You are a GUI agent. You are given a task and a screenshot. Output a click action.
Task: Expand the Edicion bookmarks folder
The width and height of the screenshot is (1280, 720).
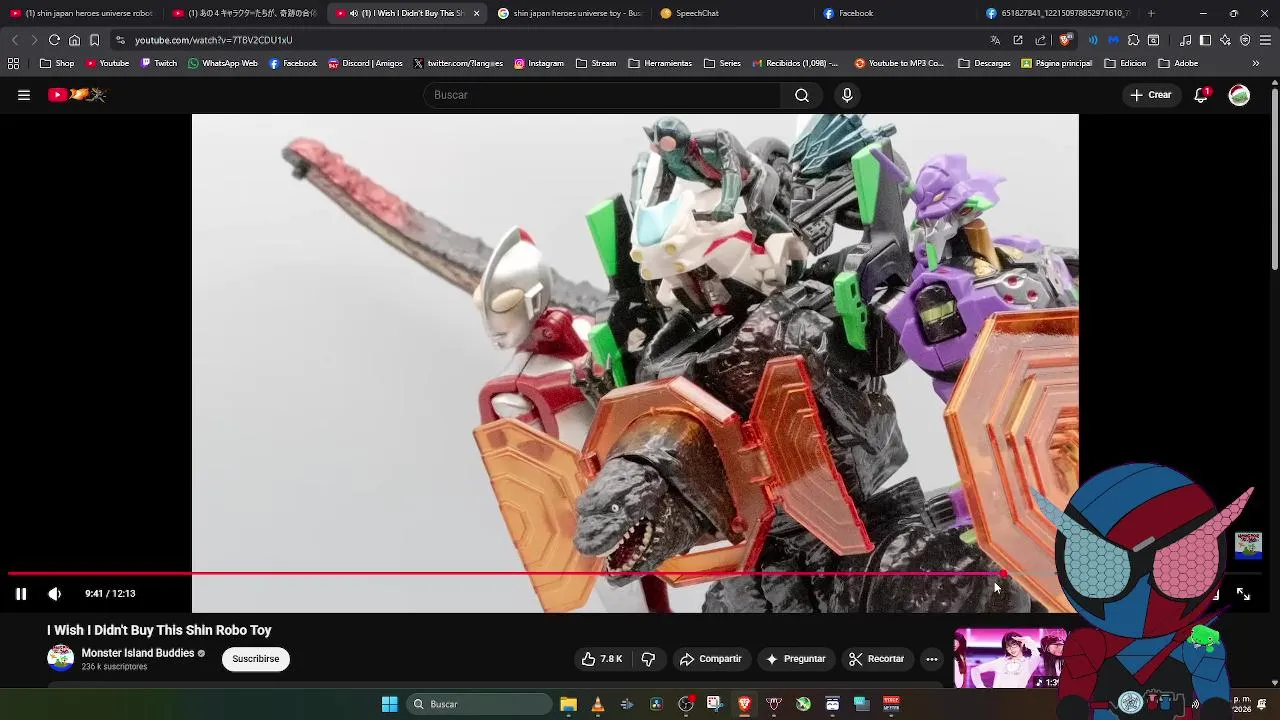(1125, 63)
